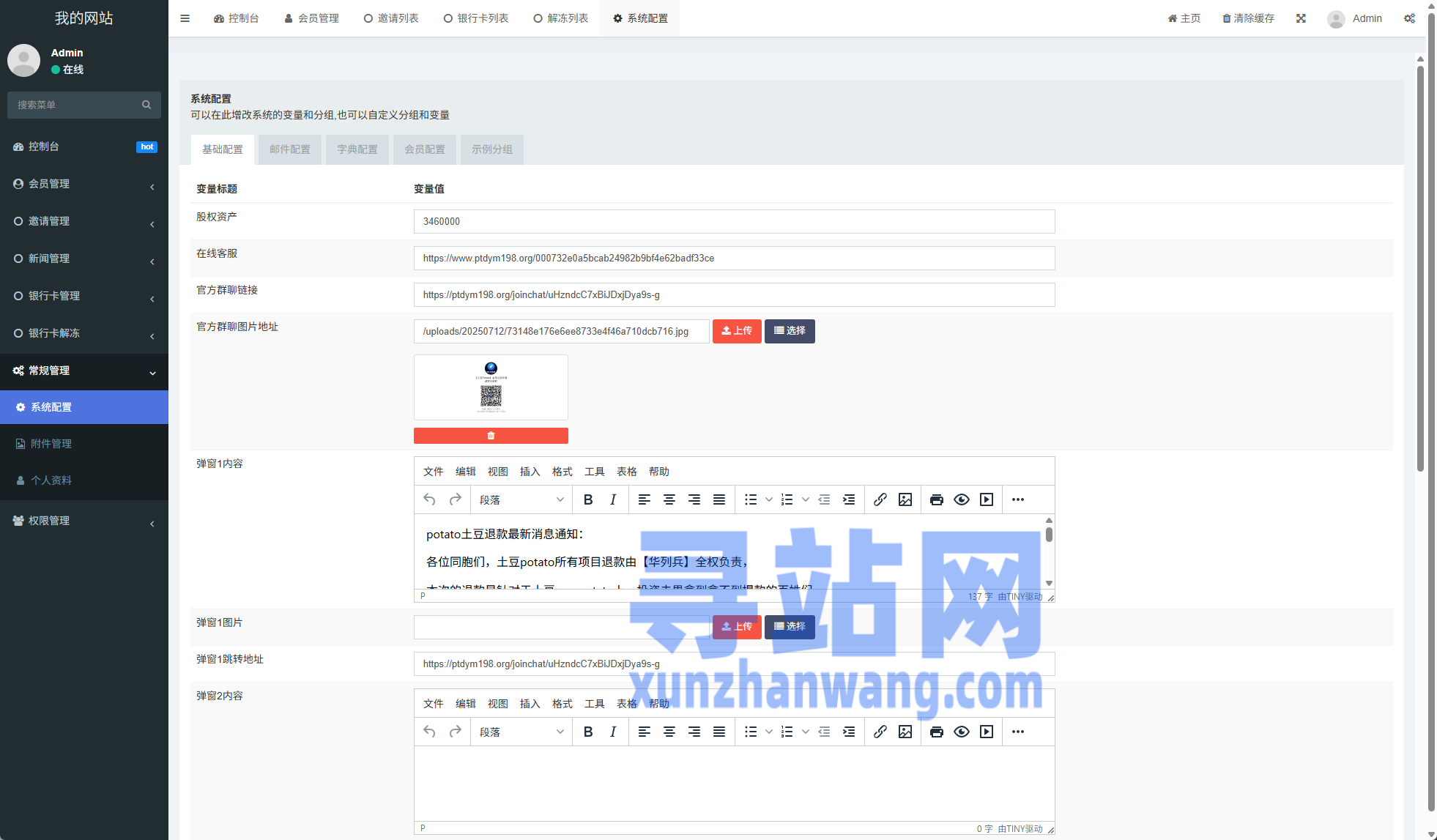
Task: Open numbered list style arrow in 弹窗1内容 editor
Action: [x=805, y=499]
